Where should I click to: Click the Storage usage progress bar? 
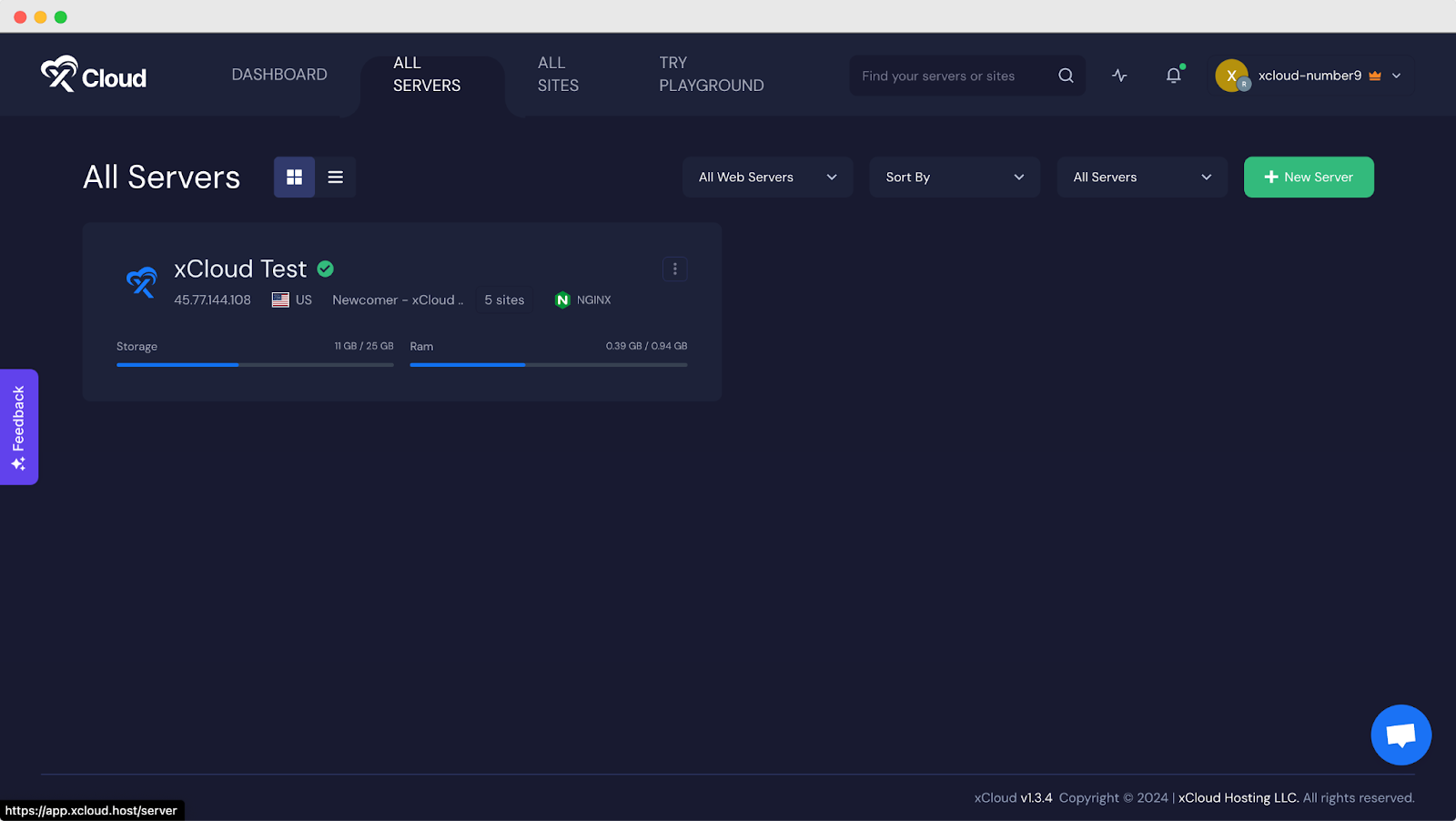click(x=255, y=365)
